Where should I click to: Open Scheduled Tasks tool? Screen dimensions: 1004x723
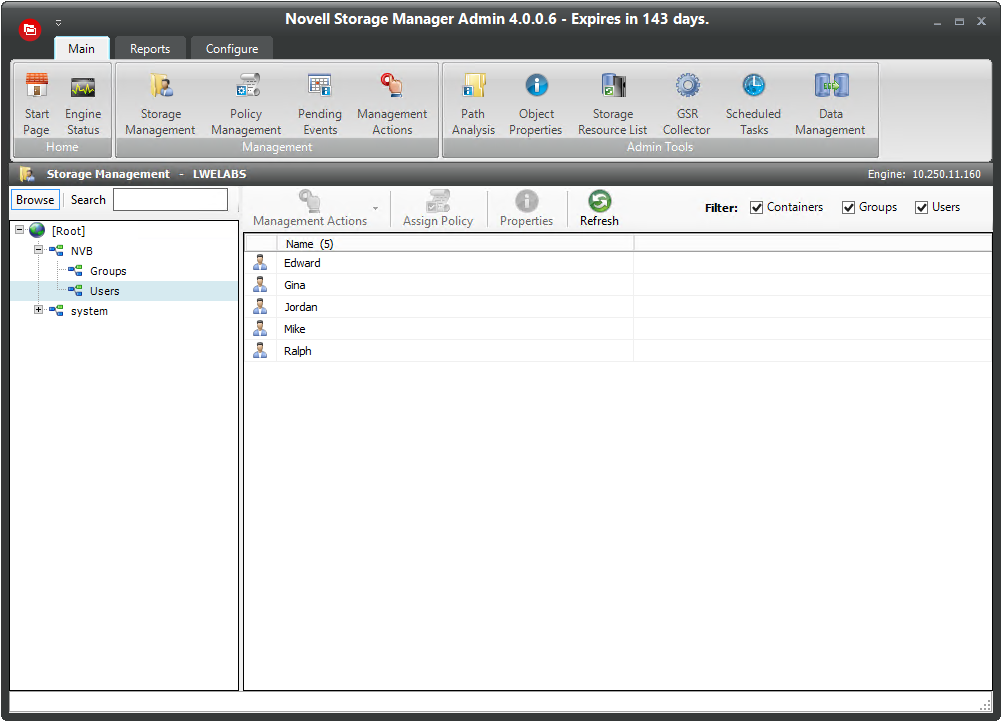(753, 103)
